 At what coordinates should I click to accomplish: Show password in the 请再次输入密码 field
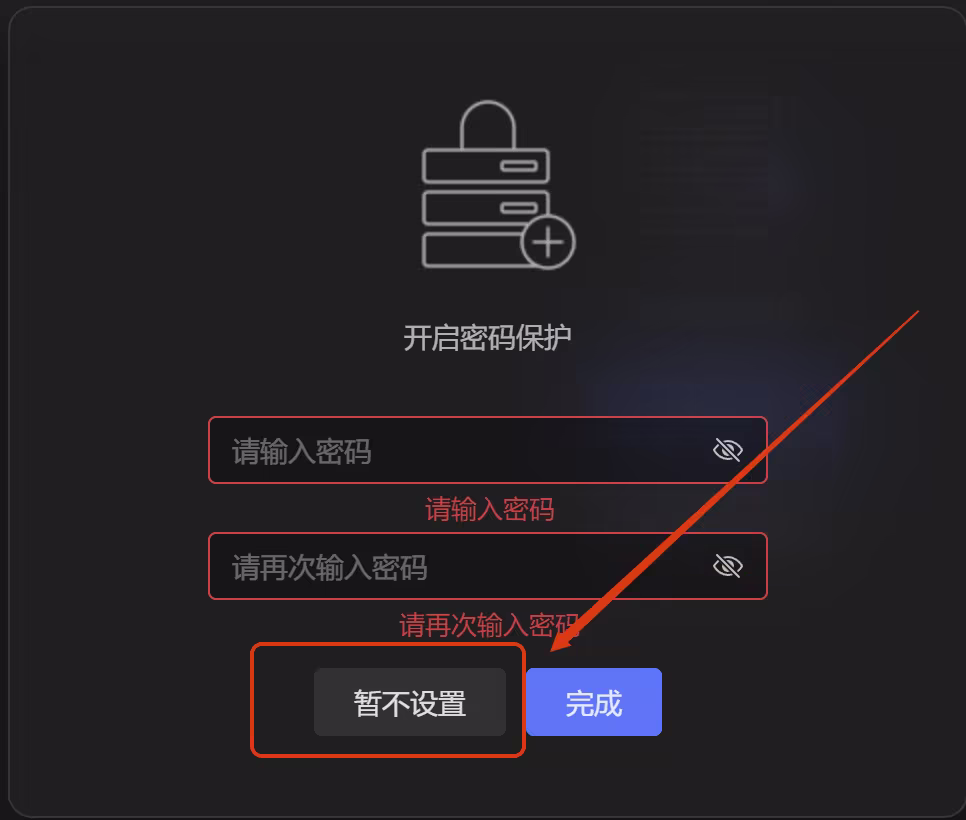728,566
